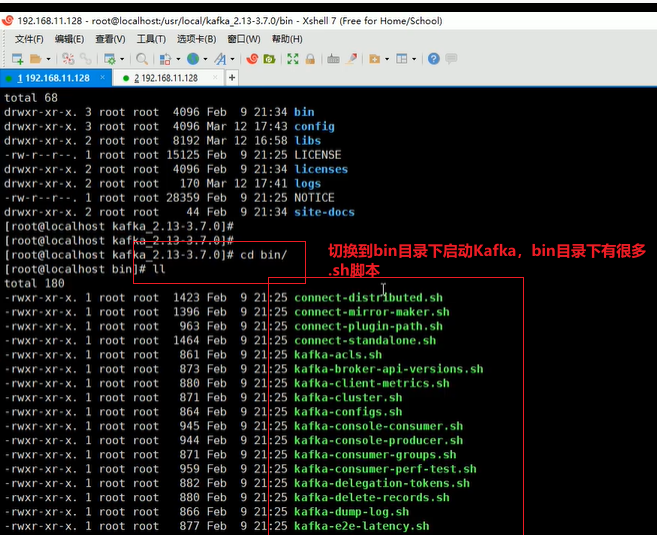657x535 pixels.
Task: Click the Disconnect toolbar icon
Action: tap(68, 59)
